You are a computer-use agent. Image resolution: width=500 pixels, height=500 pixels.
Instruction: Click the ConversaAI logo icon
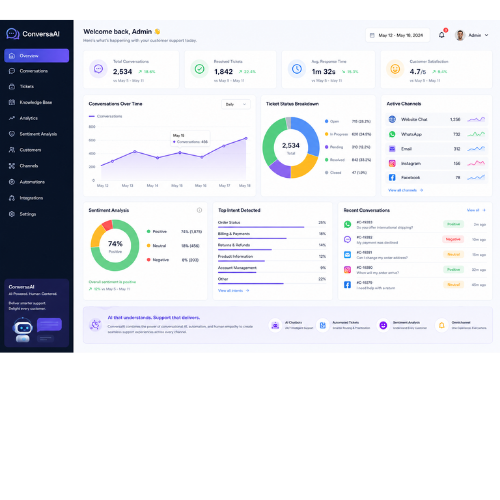coord(13,34)
